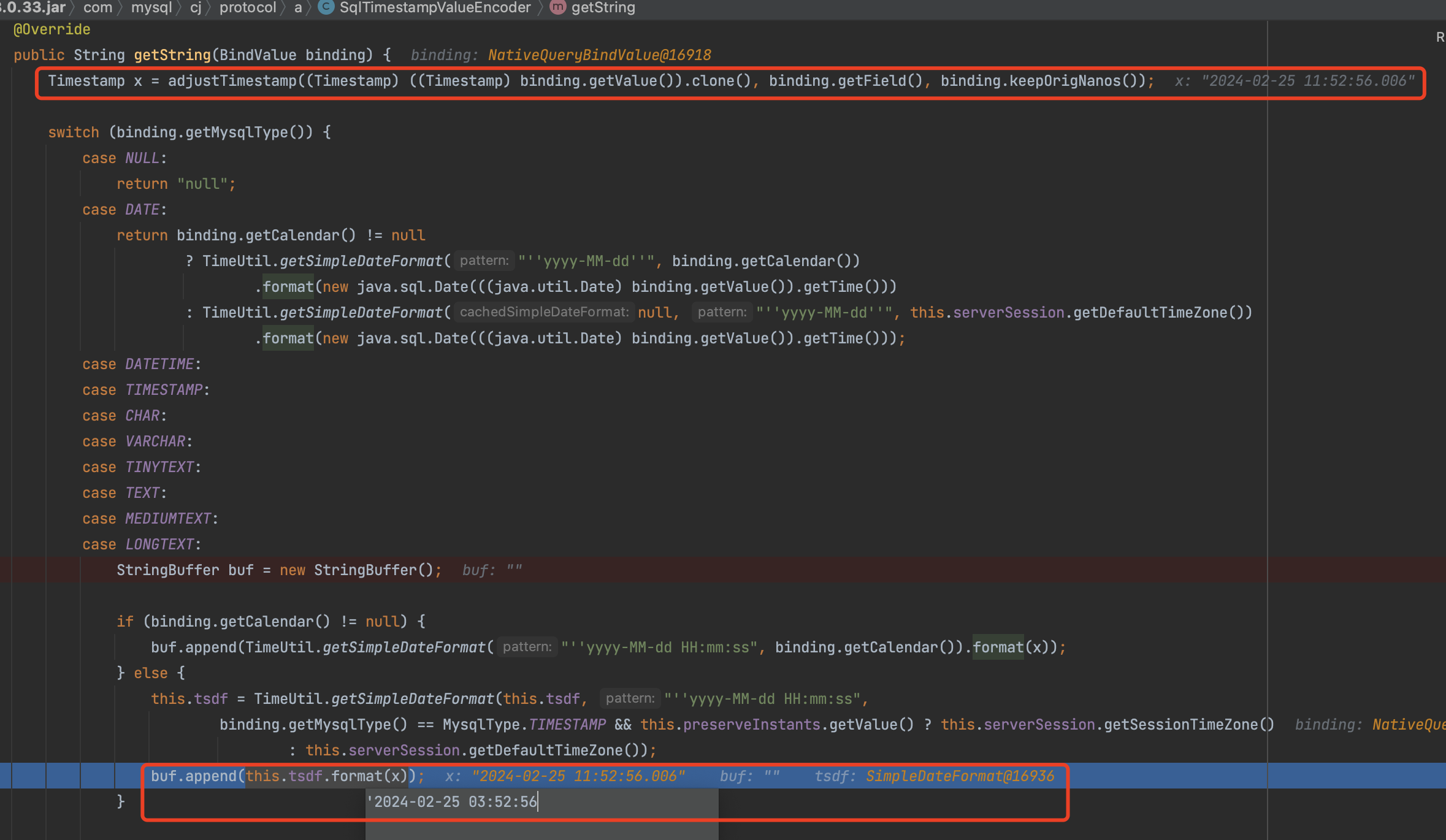Open the cj package breadcrumb
Image resolution: width=1446 pixels, height=840 pixels.
(x=196, y=7)
